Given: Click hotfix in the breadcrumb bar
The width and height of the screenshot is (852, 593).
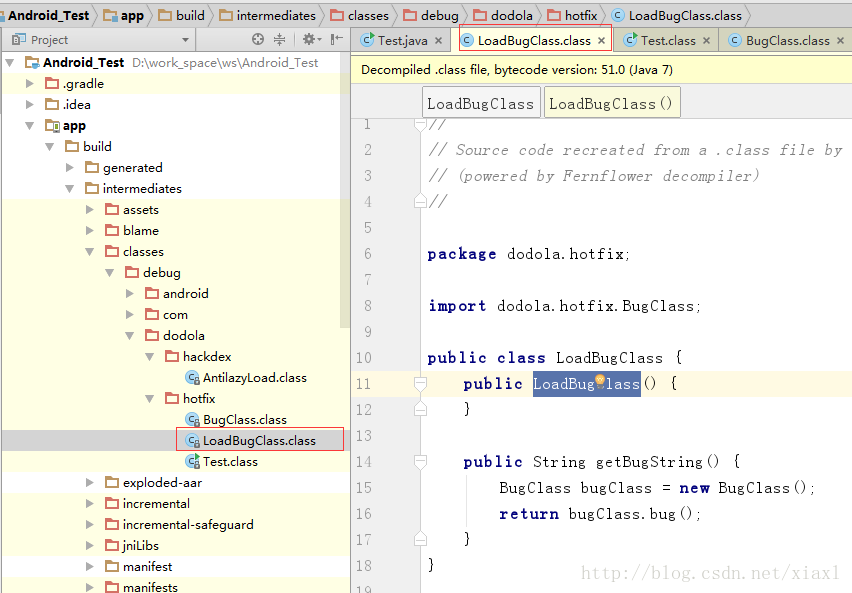Looking at the screenshot, I should (x=573, y=16).
